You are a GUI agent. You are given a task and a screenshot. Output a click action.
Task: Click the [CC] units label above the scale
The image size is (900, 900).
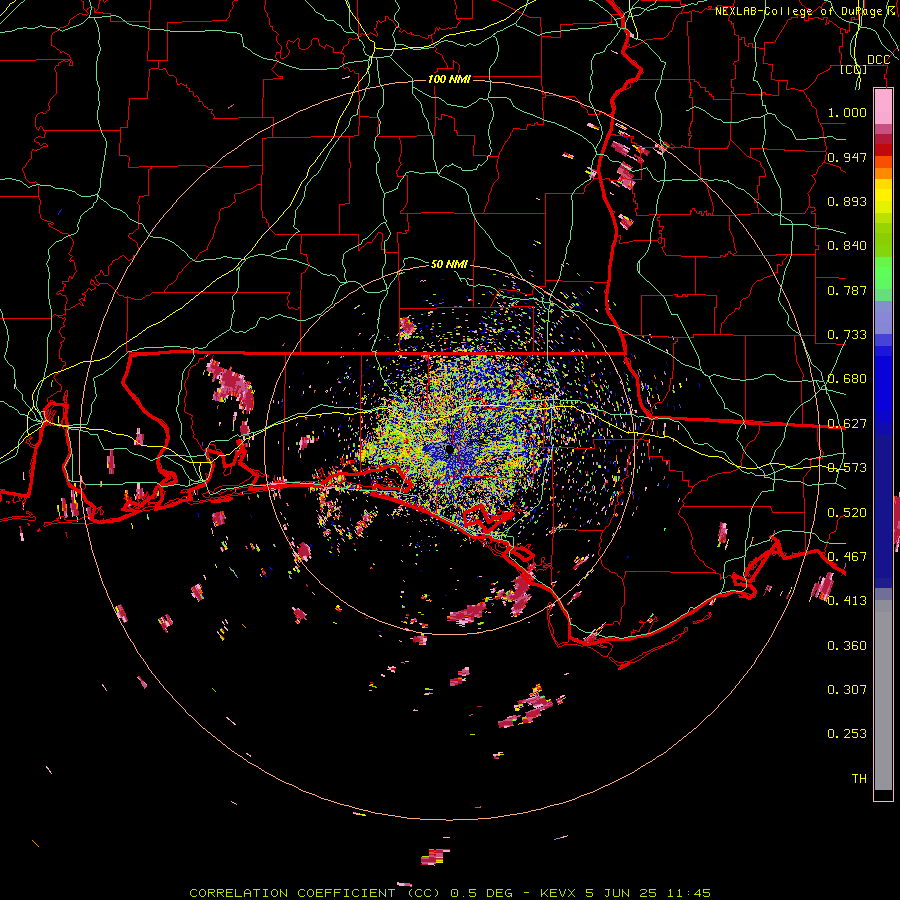pos(854,69)
